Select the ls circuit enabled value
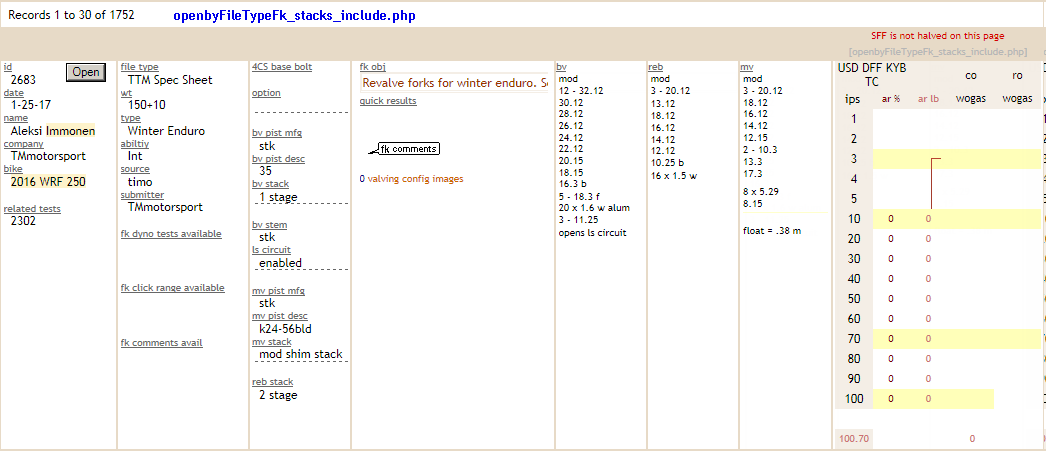Image resolution: width=1046 pixels, height=451 pixels. pos(280,263)
